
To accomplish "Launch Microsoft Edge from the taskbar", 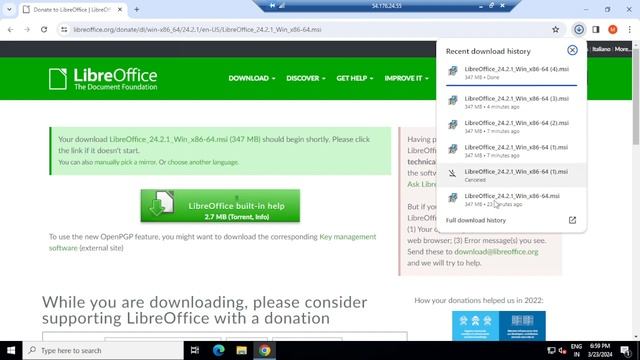I will (x=218, y=350).
